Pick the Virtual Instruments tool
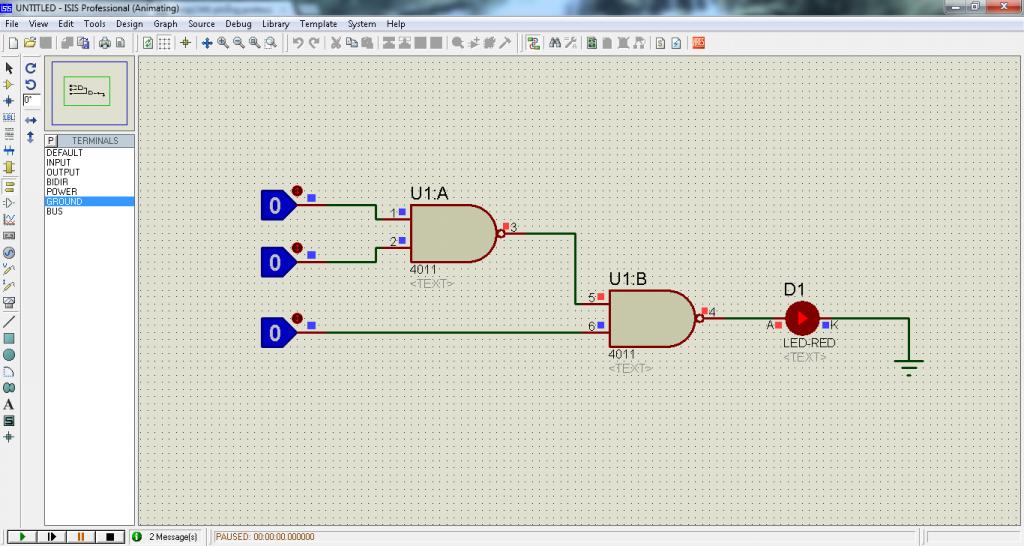Screen dimensions: 1024x546 coord(8,302)
